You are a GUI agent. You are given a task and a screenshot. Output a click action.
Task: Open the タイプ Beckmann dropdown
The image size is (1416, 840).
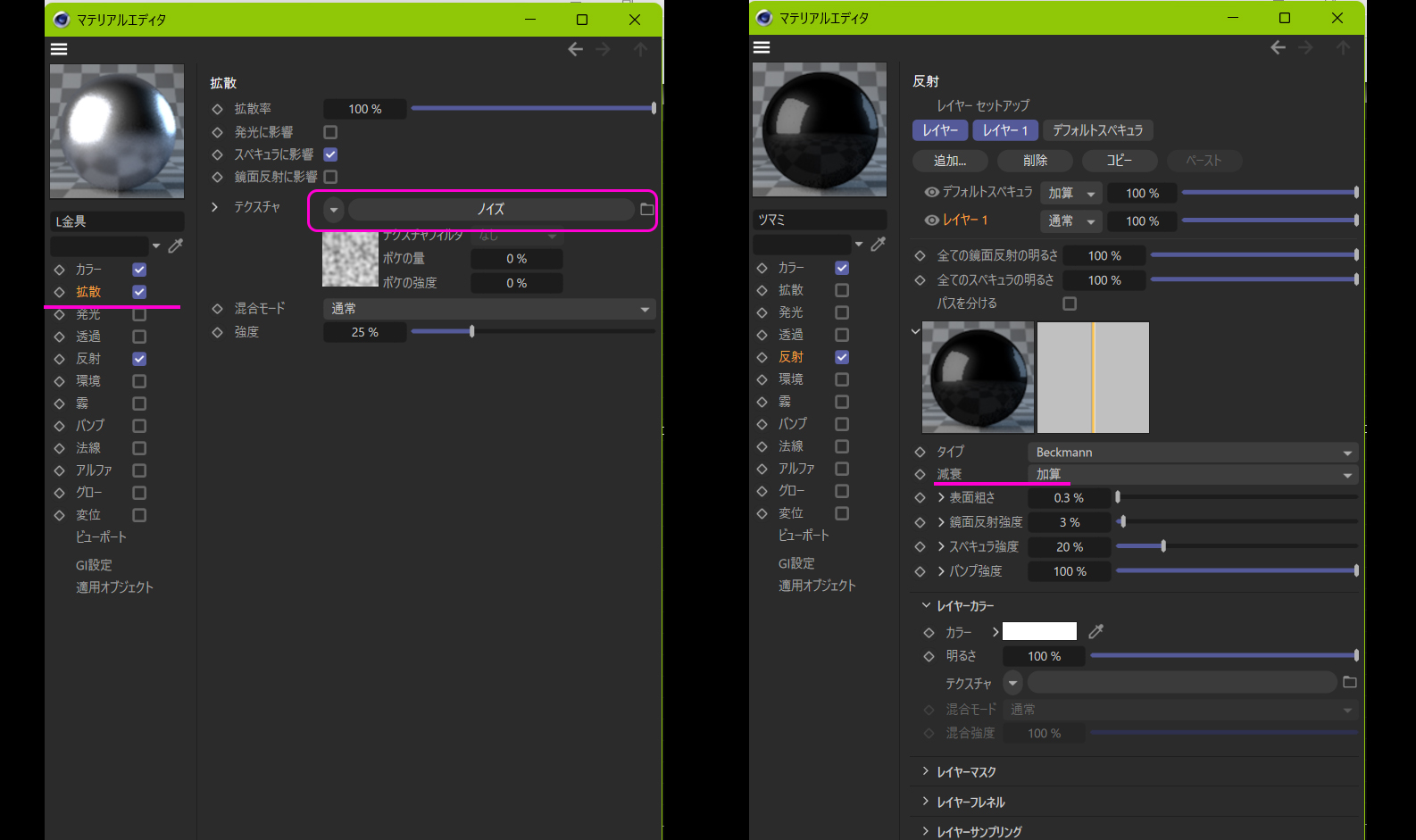(1192, 453)
